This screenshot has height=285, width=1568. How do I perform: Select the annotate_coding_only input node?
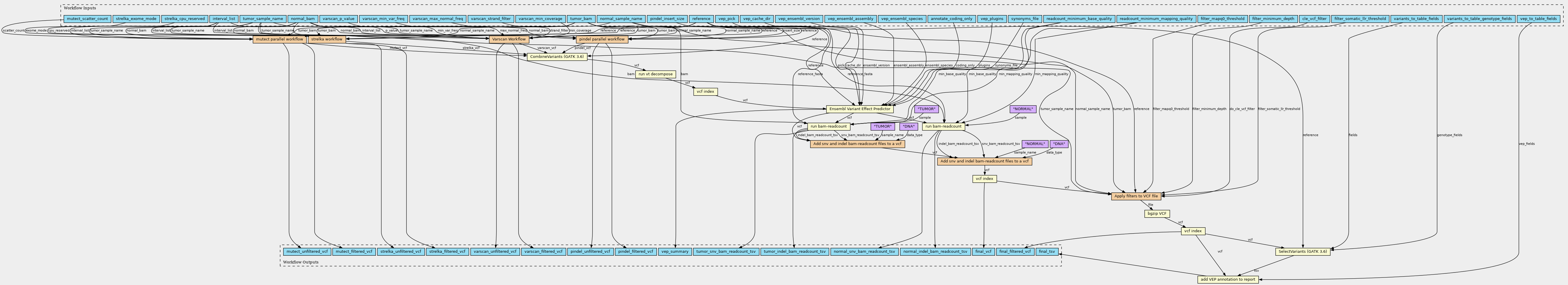951,19
